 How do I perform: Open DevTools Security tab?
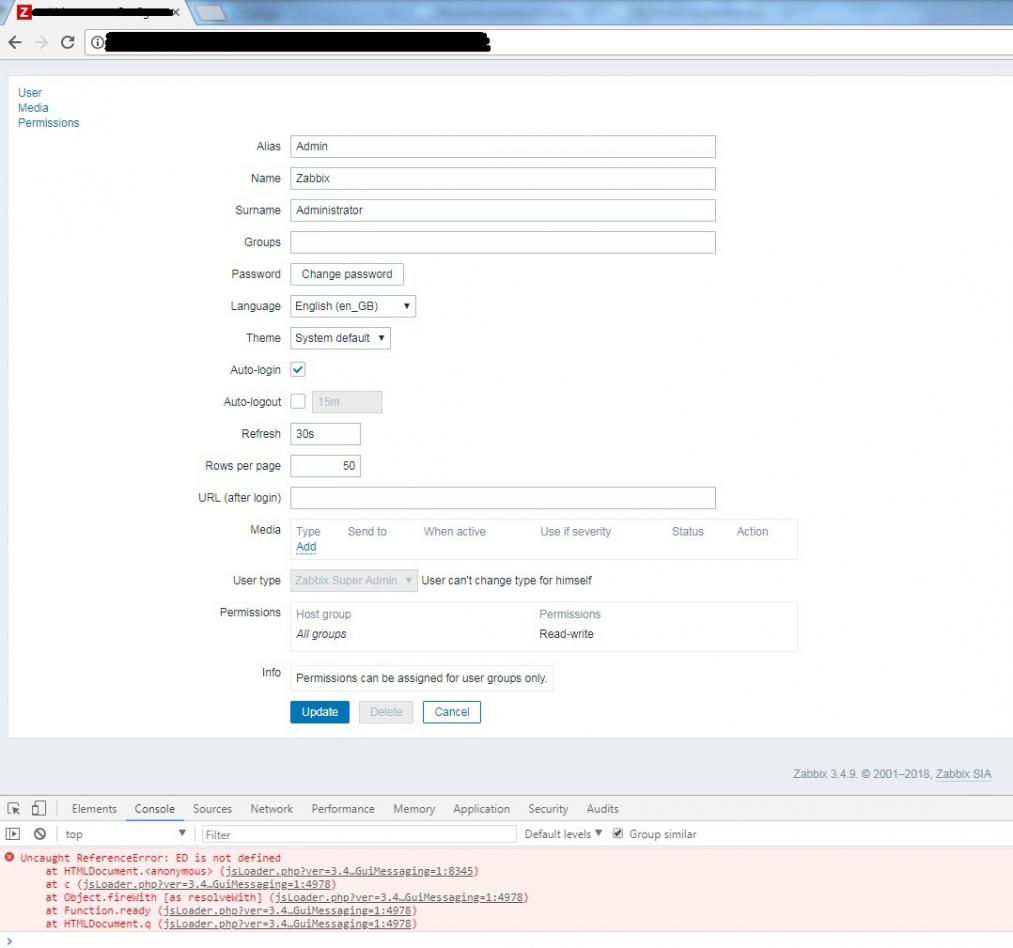click(548, 808)
